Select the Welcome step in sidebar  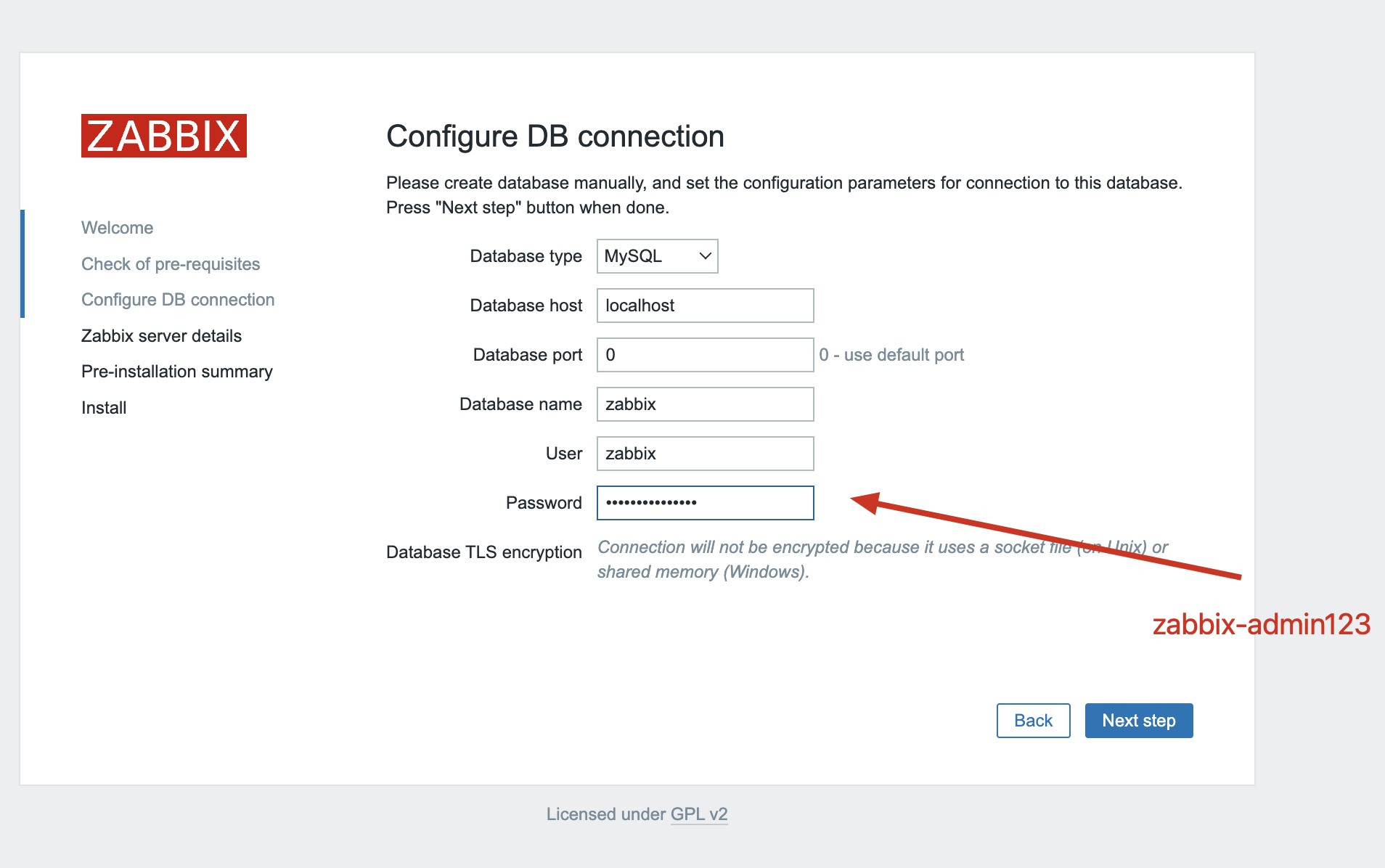tap(118, 228)
